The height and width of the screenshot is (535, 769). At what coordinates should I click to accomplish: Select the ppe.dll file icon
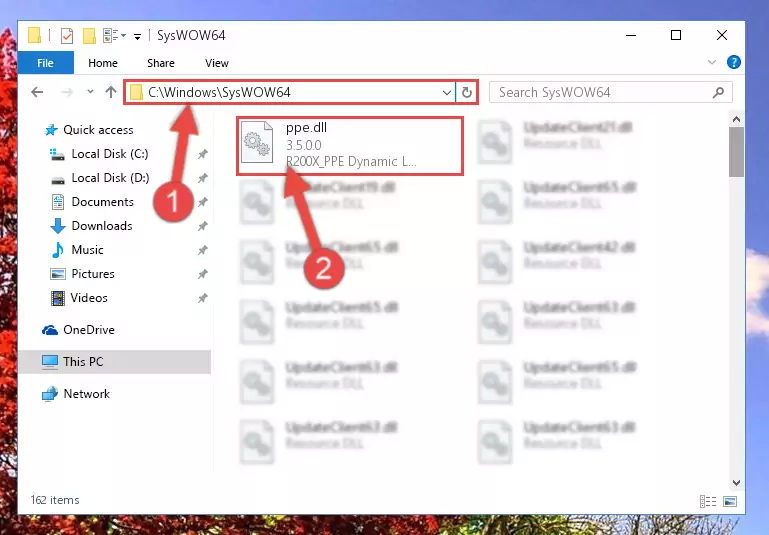257,142
